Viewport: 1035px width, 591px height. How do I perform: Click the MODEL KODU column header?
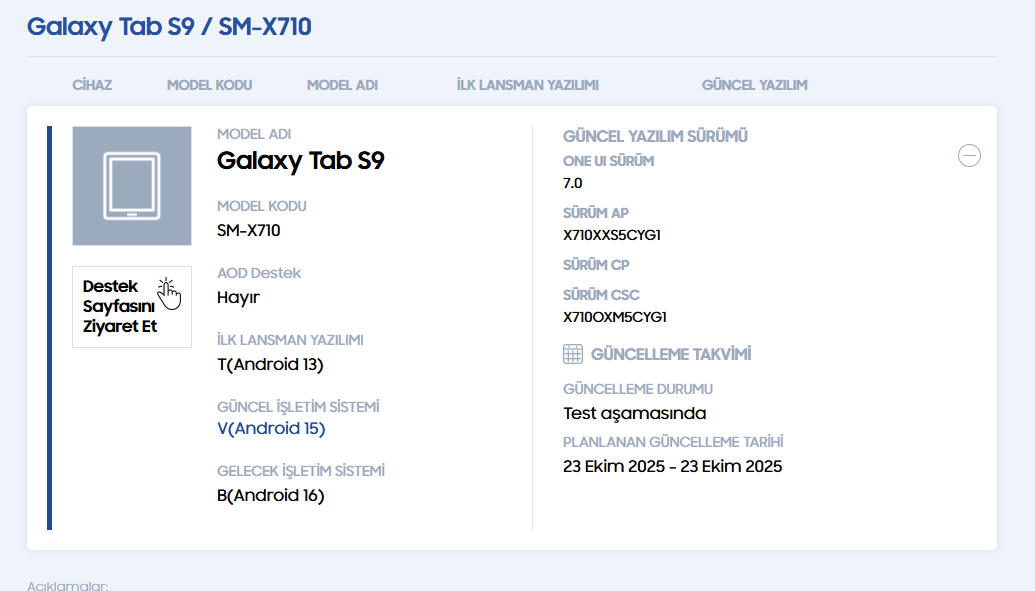pyautogui.click(x=209, y=85)
